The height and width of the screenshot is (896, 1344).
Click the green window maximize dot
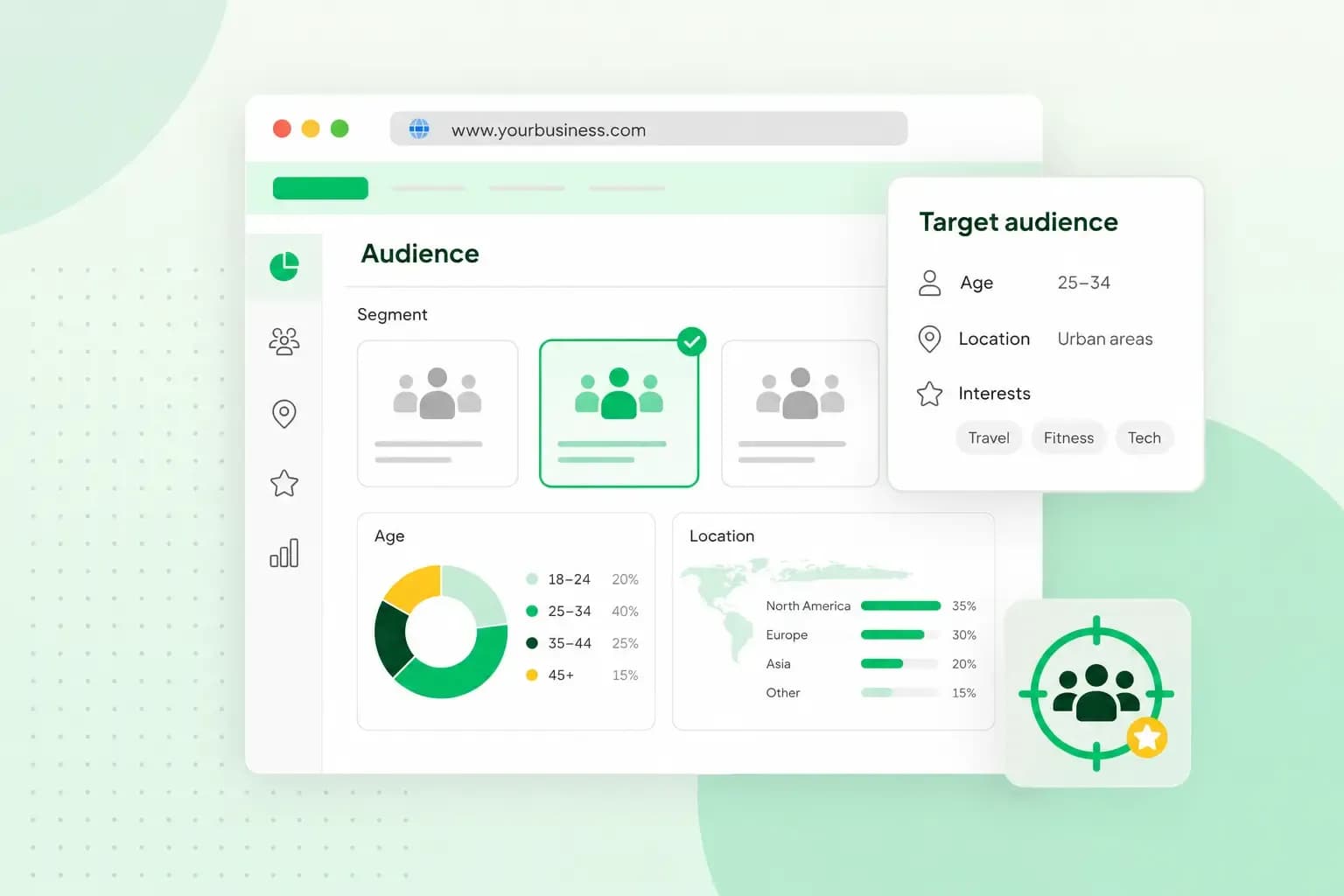pos(339,129)
